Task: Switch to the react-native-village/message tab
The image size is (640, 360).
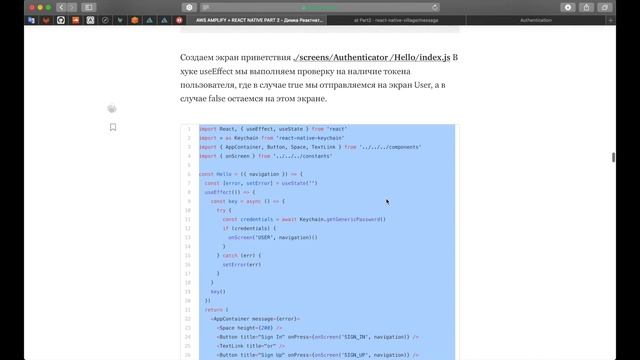Action: pos(396,20)
